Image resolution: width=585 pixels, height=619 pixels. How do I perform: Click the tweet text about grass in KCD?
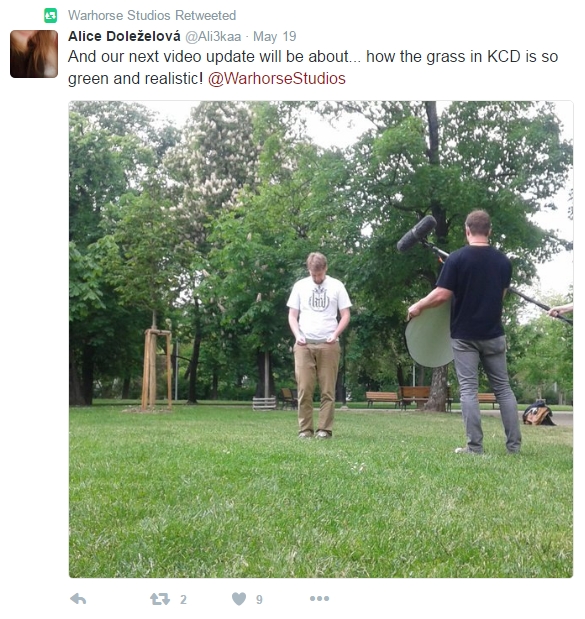click(x=313, y=67)
